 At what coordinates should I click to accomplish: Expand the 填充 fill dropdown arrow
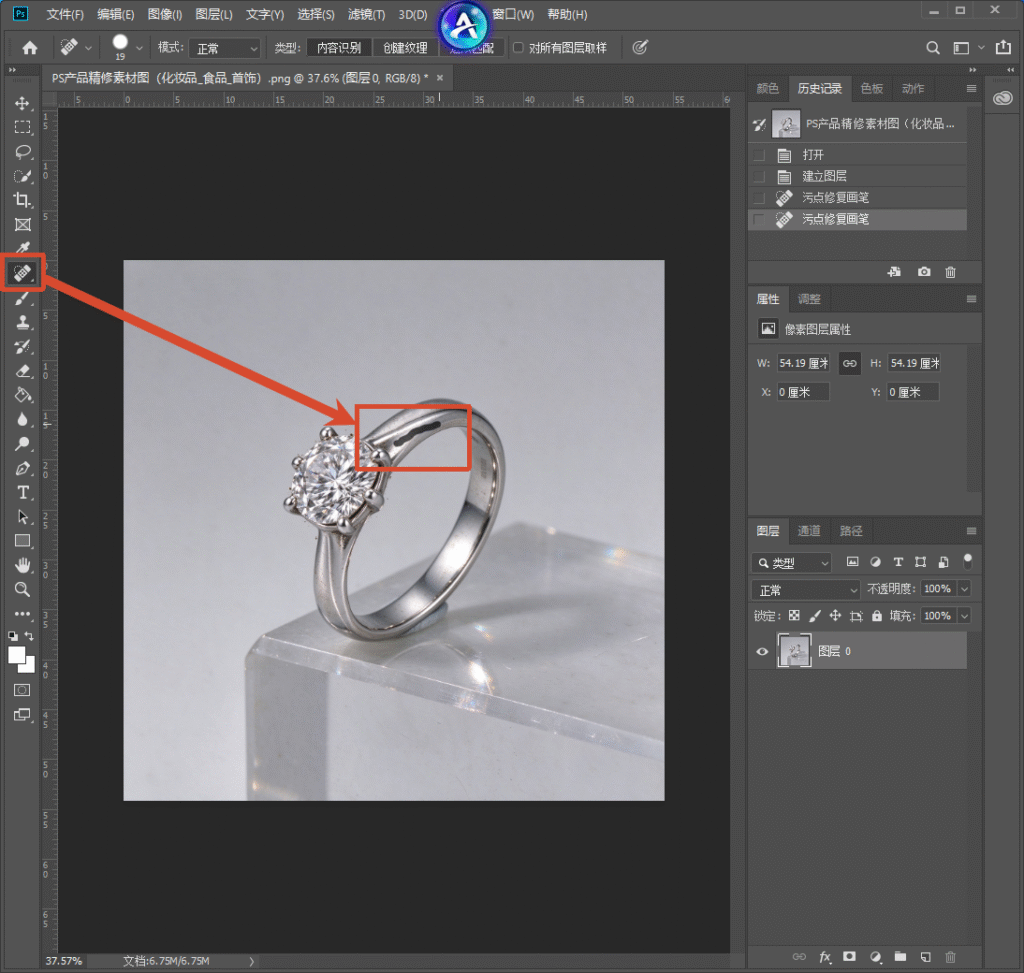pos(964,616)
